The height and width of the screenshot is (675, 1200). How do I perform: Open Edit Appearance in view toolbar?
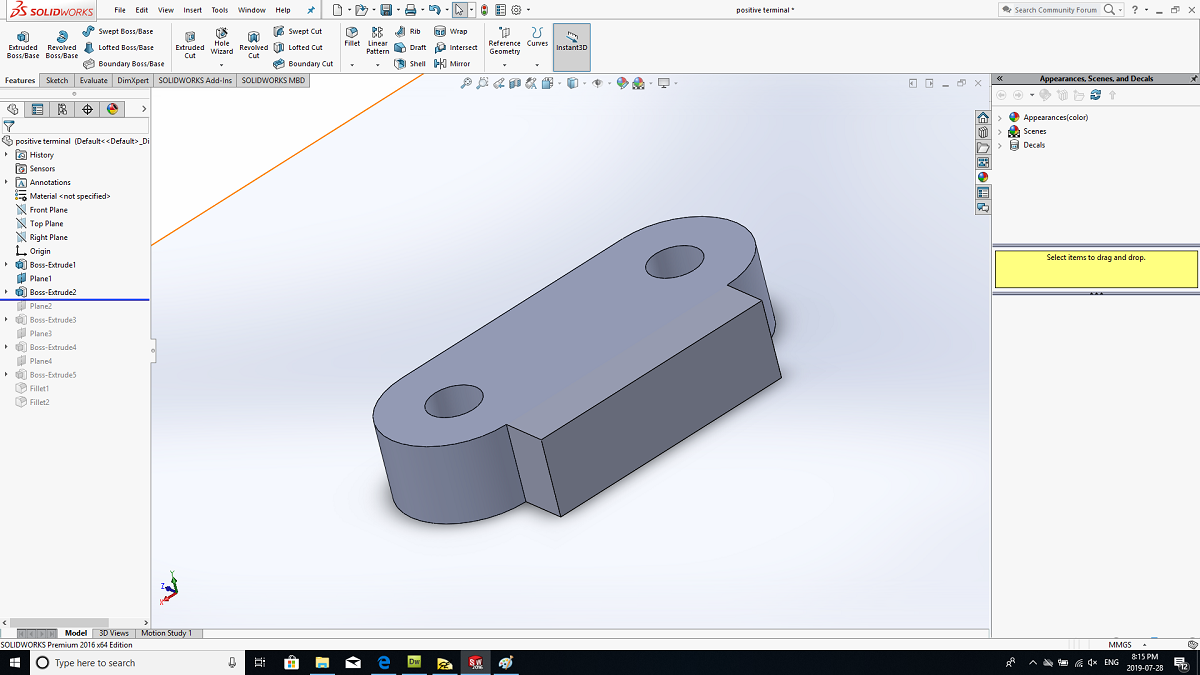pos(622,84)
